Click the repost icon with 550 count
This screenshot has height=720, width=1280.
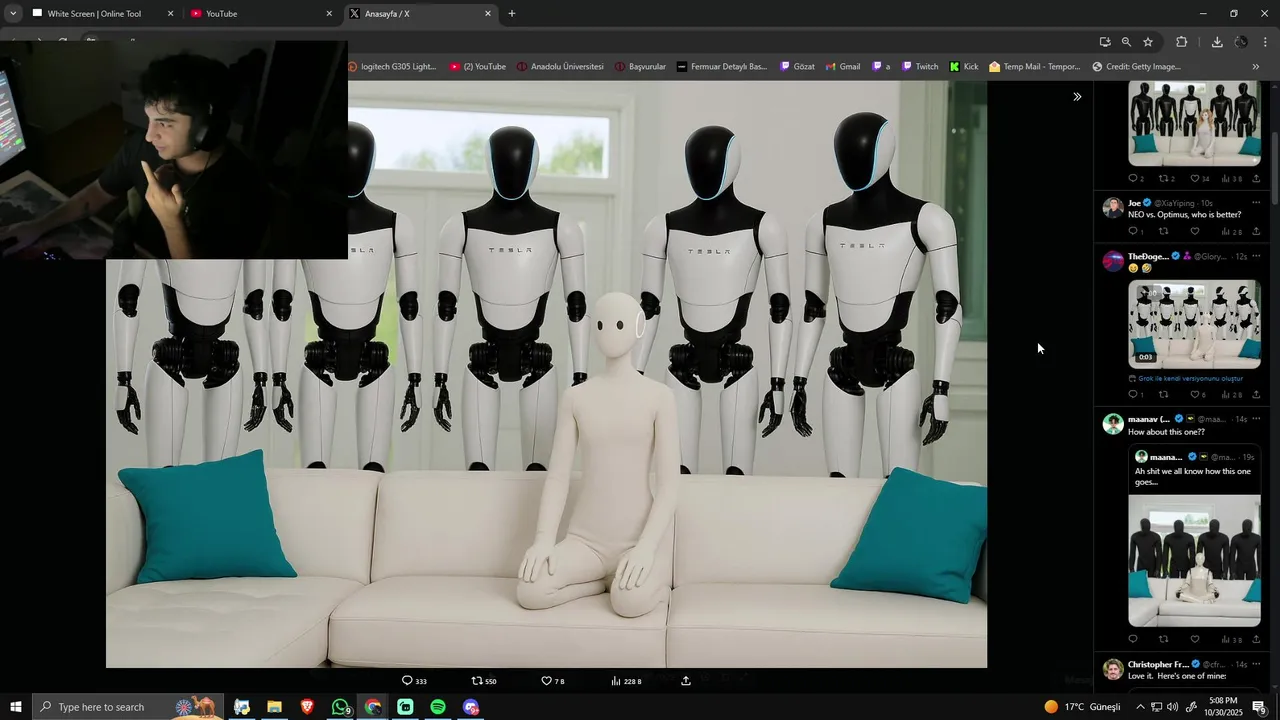click(477, 681)
